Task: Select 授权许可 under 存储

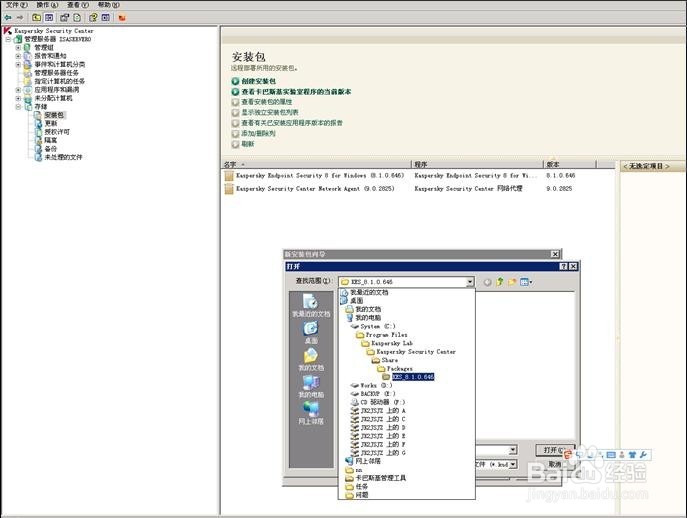Action: (x=57, y=132)
